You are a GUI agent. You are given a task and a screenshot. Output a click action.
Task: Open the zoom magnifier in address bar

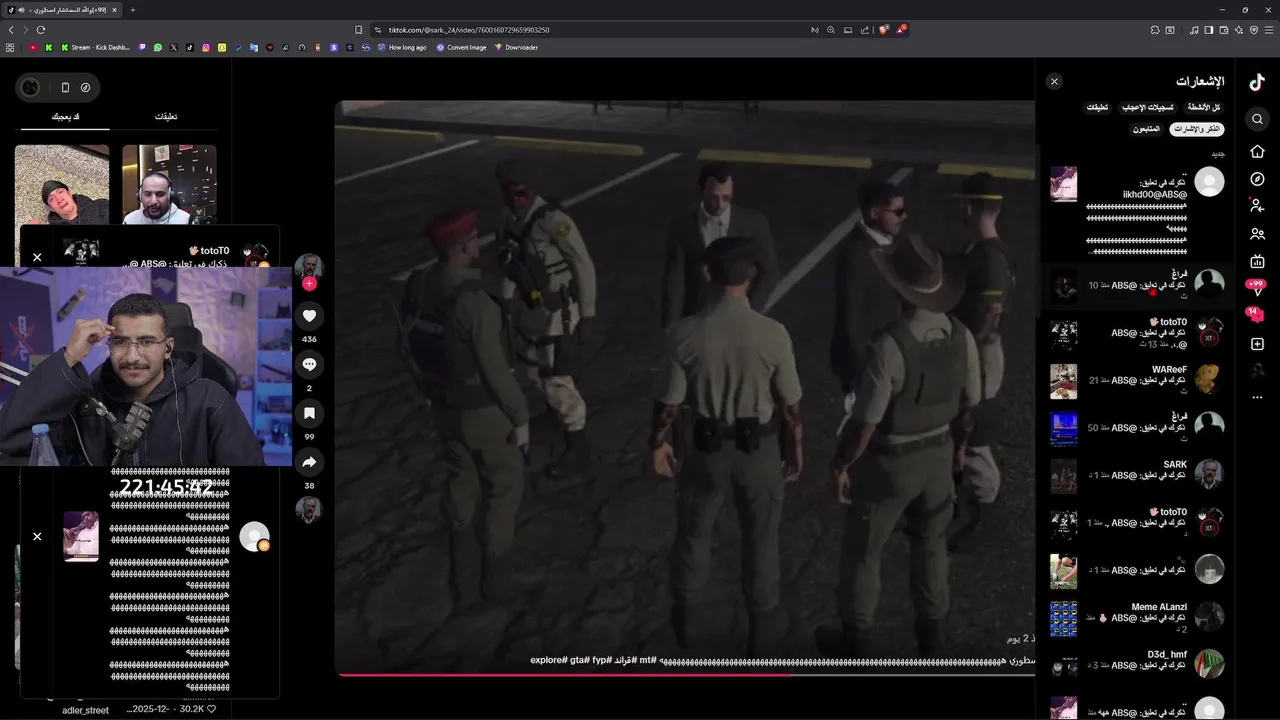pyautogui.click(x=831, y=30)
